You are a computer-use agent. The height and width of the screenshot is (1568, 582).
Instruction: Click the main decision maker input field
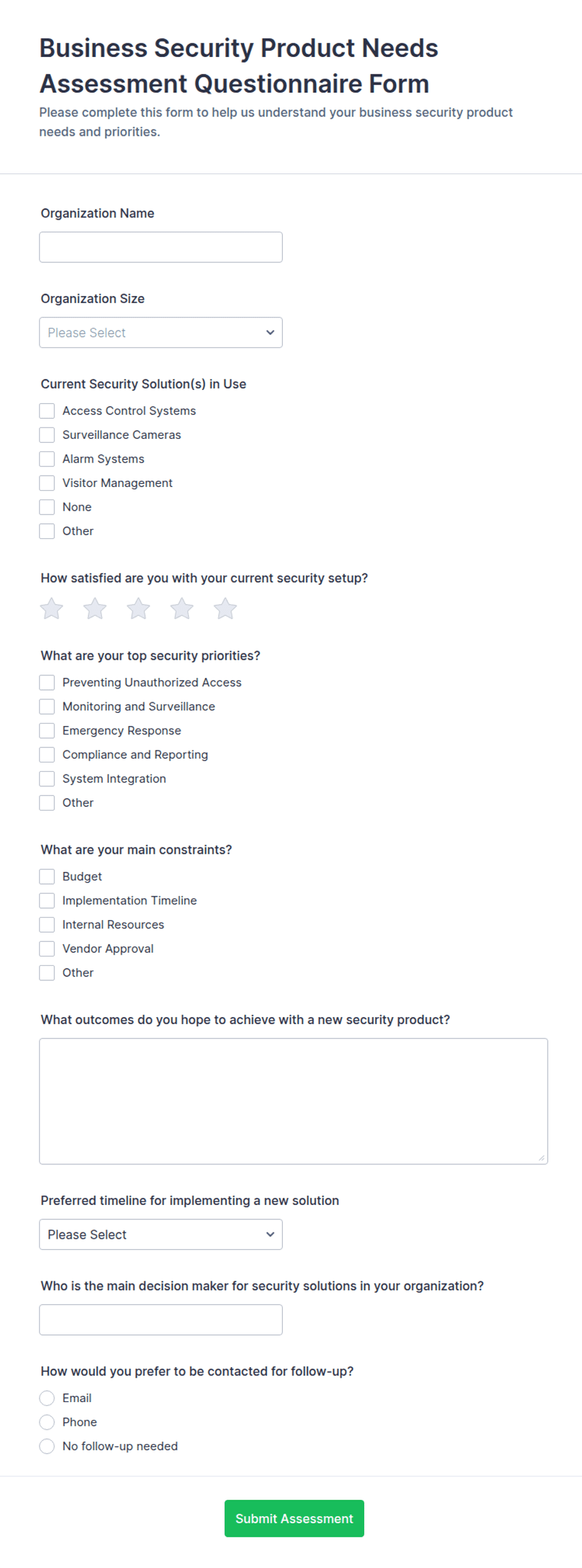tap(161, 1319)
